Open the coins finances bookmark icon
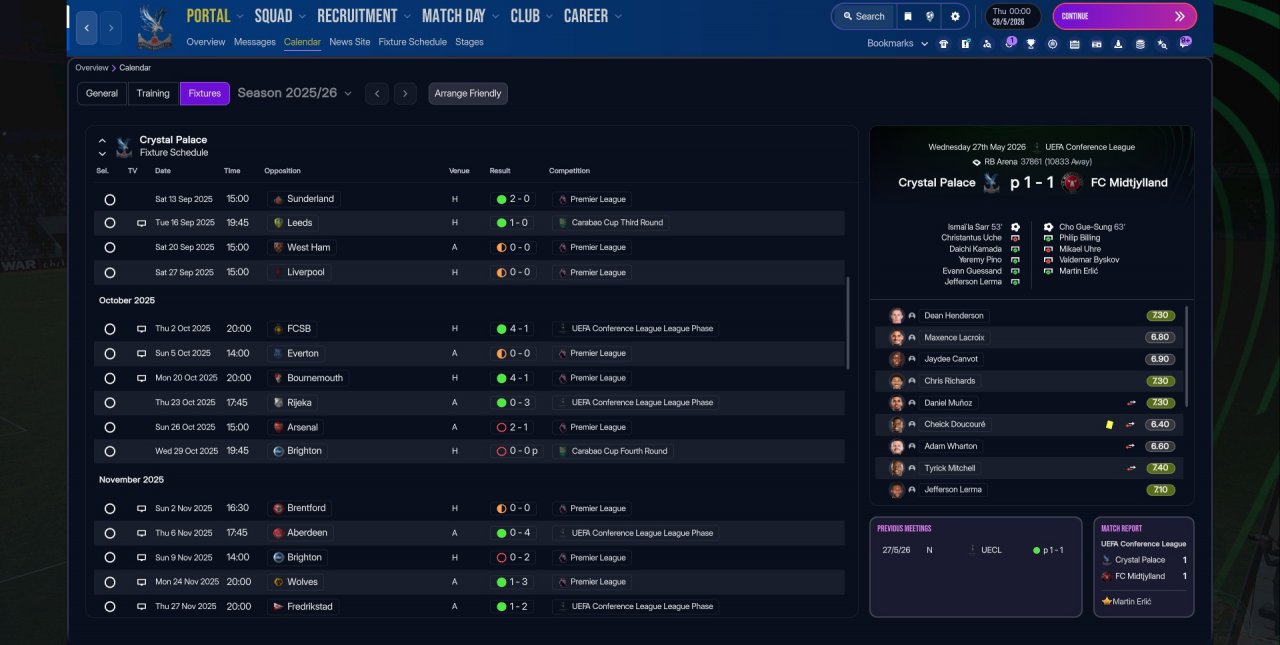Image resolution: width=1280 pixels, height=645 pixels. coord(1140,44)
